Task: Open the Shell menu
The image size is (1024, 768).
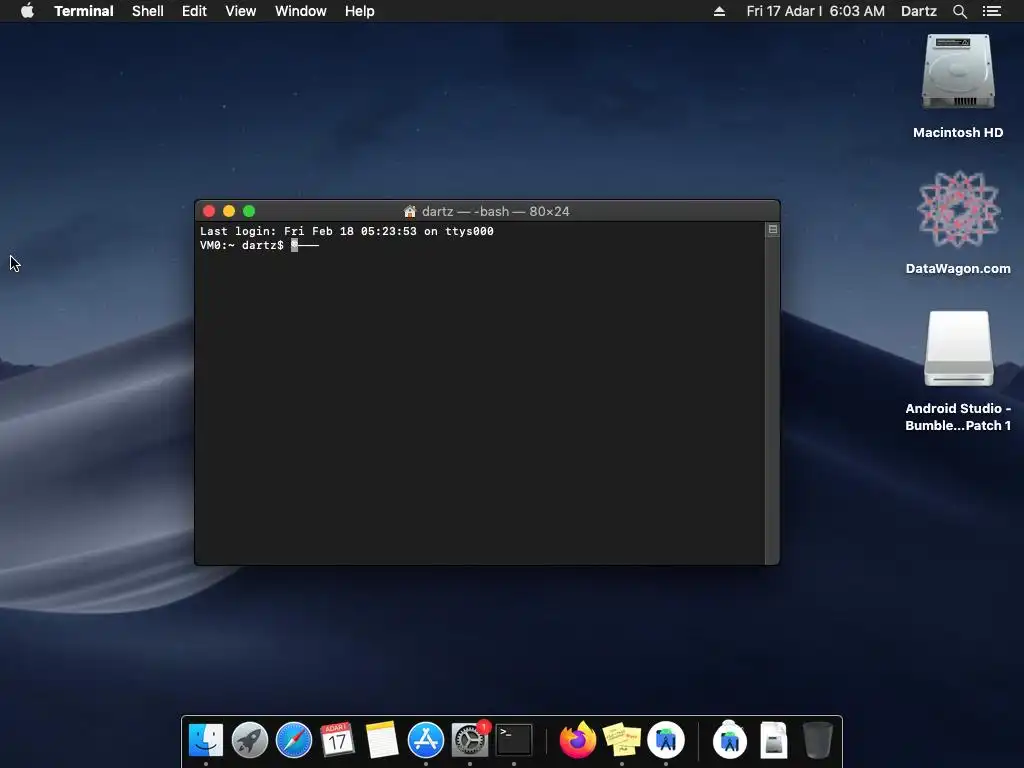Action: tap(148, 11)
